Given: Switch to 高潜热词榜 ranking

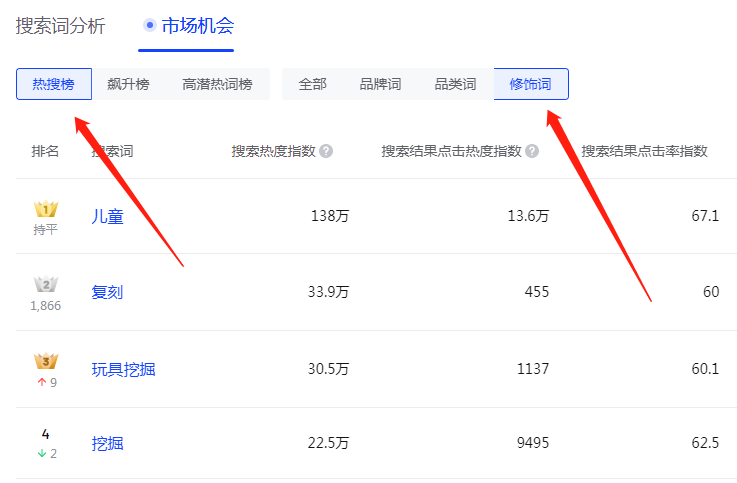Looking at the screenshot, I should 217,84.
